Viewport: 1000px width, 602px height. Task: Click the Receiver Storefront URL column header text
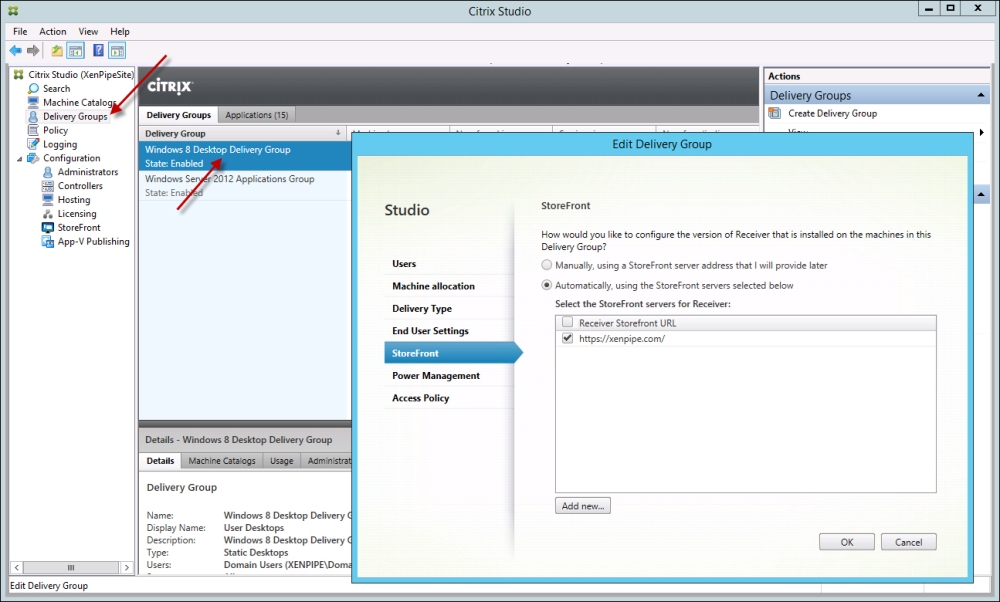(628, 323)
